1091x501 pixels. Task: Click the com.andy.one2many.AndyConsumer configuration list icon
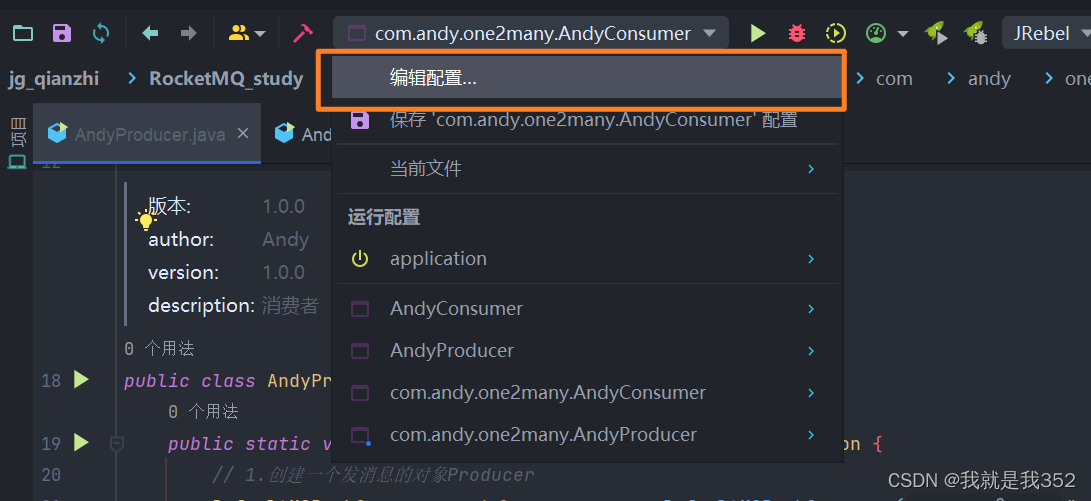[x=360, y=392]
